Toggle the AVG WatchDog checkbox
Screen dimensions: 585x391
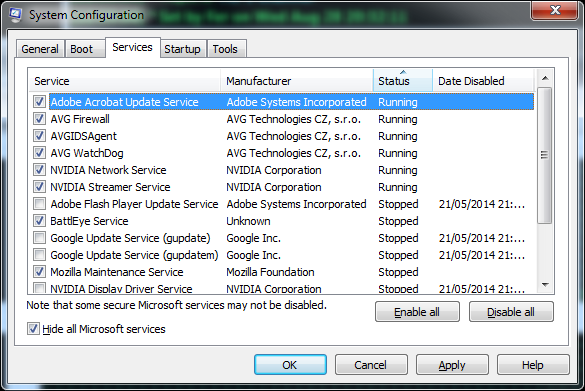(40, 153)
